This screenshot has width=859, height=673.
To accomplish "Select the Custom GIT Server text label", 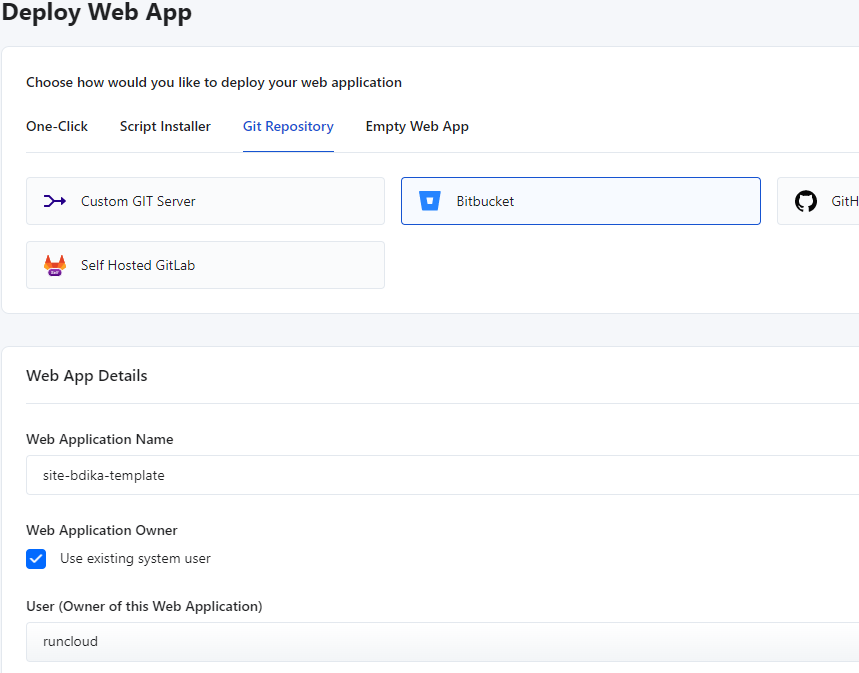I will tap(138, 201).
